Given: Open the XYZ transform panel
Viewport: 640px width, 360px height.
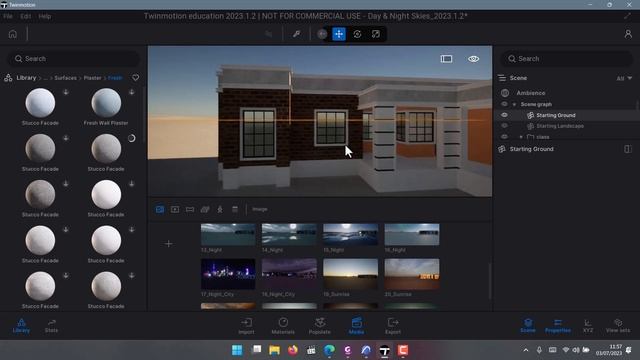Looking at the screenshot, I should tap(588, 326).
